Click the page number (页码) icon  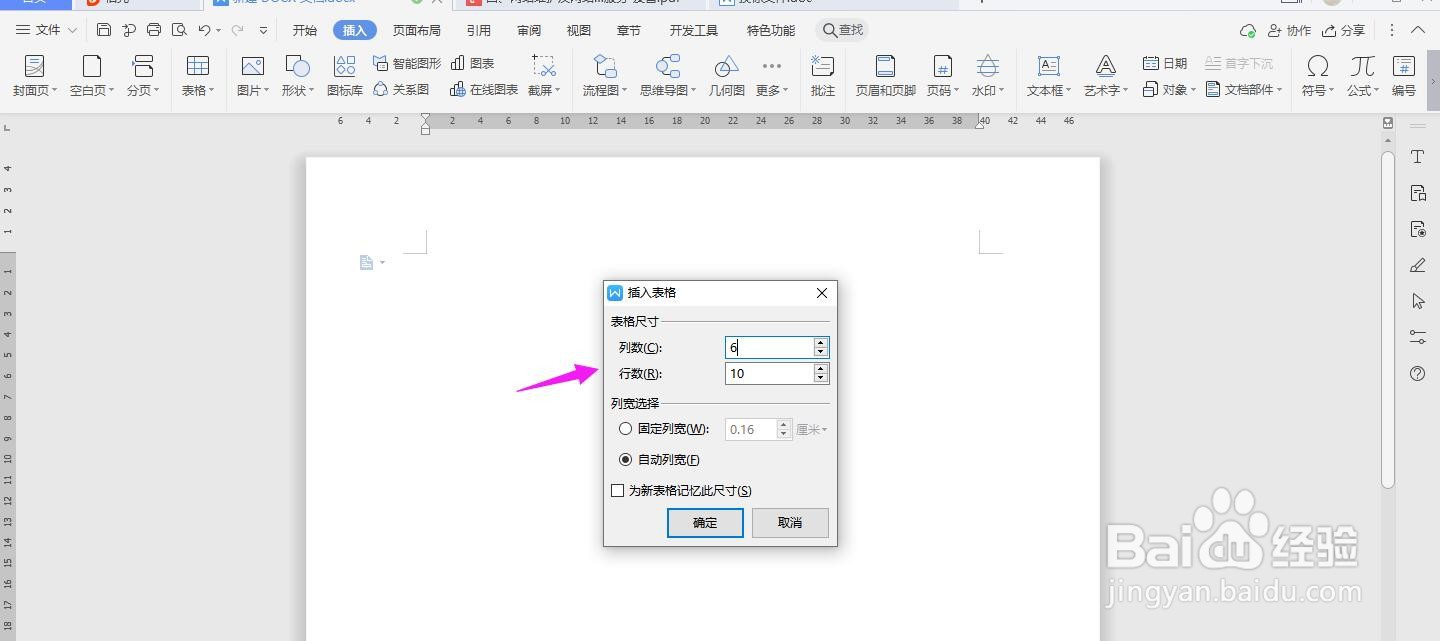click(x=942, y=66)
